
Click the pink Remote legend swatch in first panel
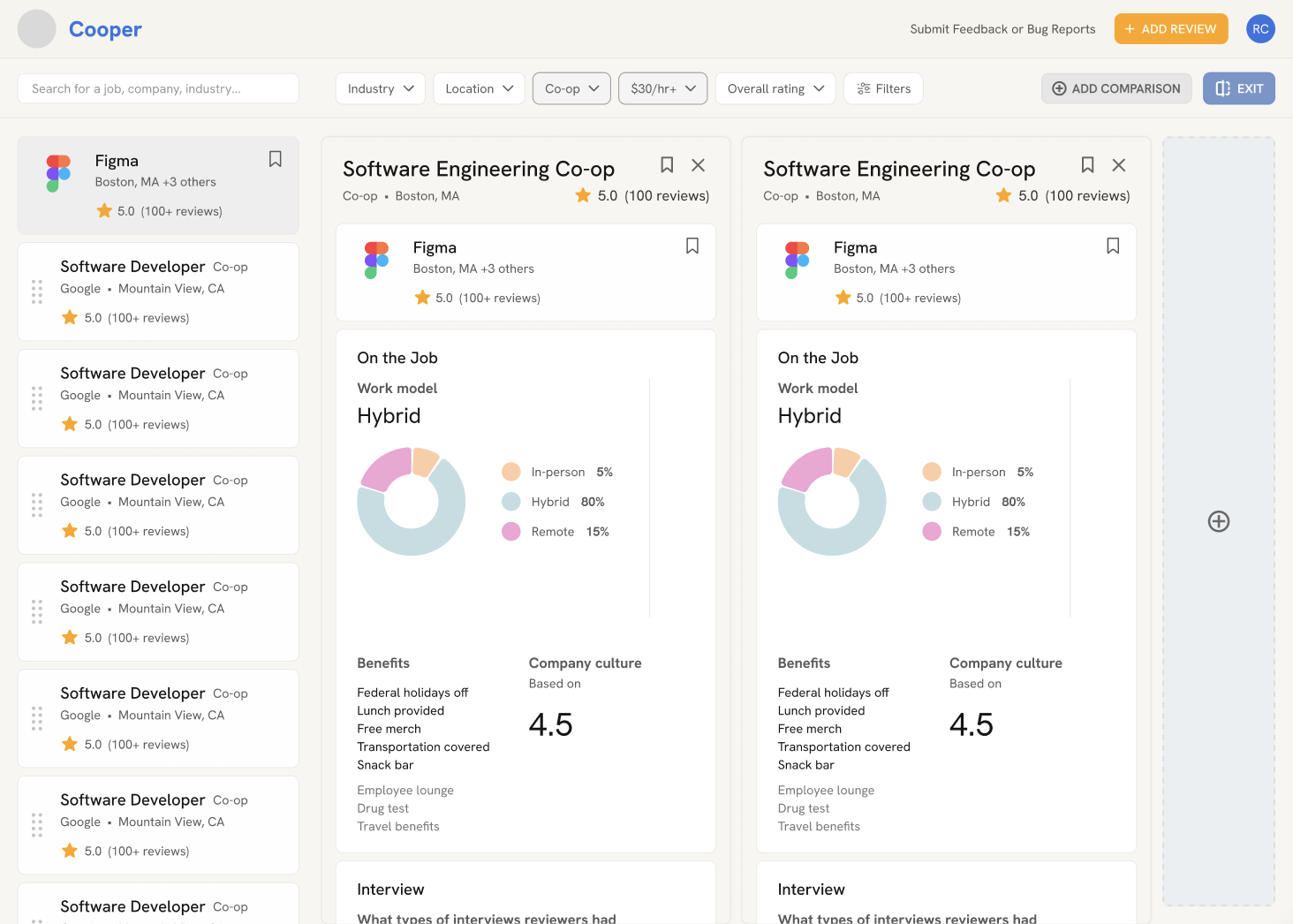point(511,532)
